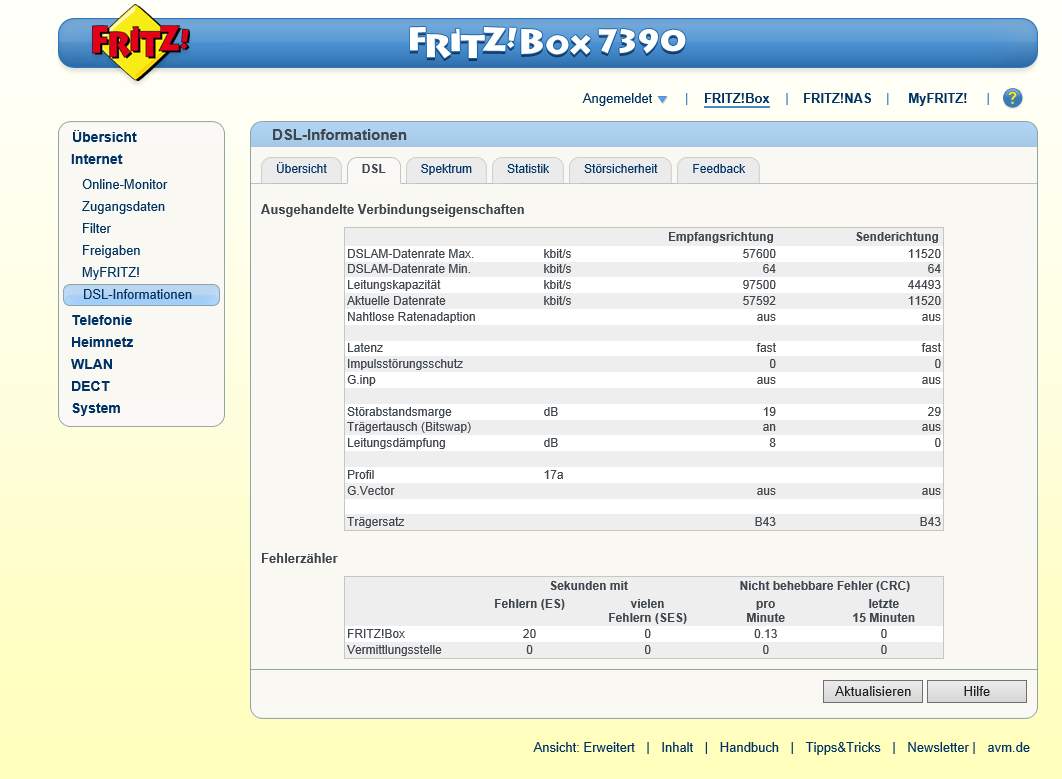Expand the Angemeldet dropdown arrow
The image size is (1062, 779).
662,100
